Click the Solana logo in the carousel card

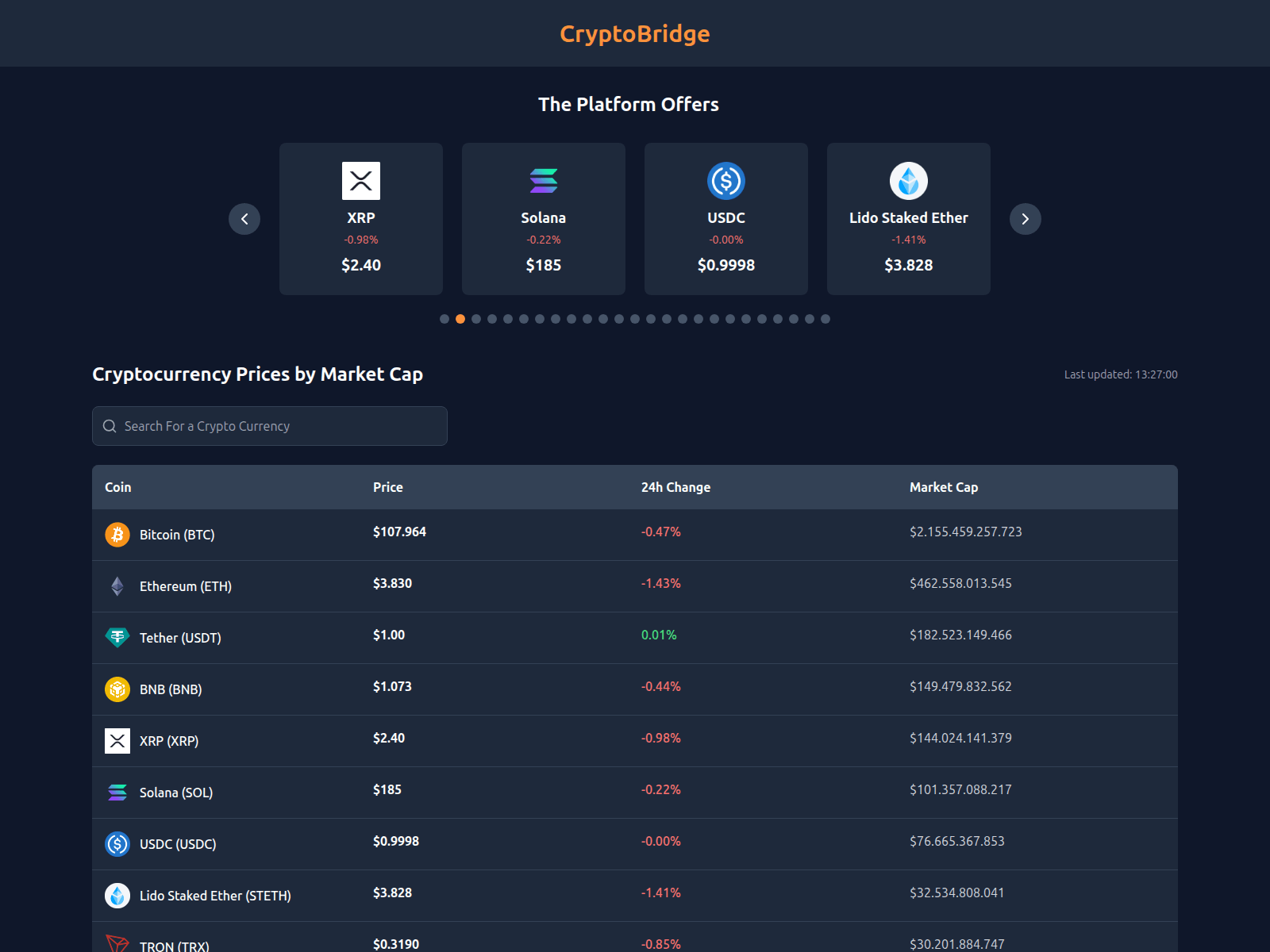coord(544,181)
